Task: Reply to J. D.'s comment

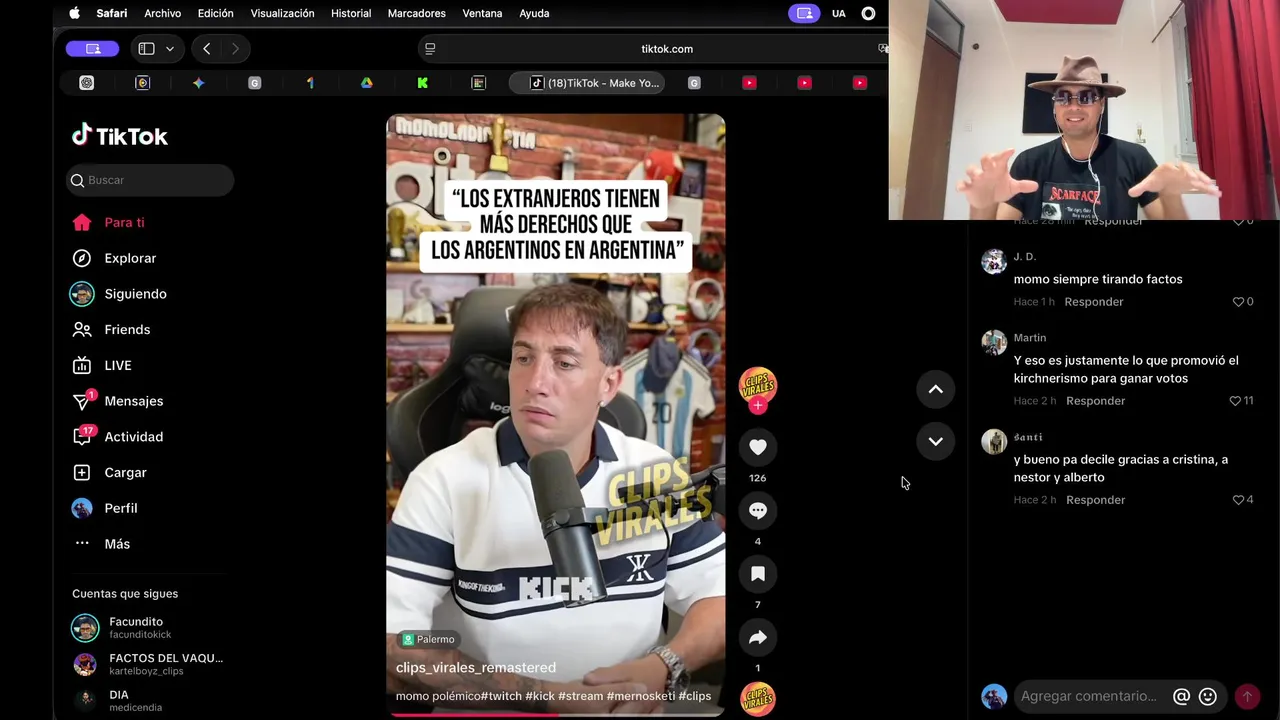Action: tap(1093, 302)
